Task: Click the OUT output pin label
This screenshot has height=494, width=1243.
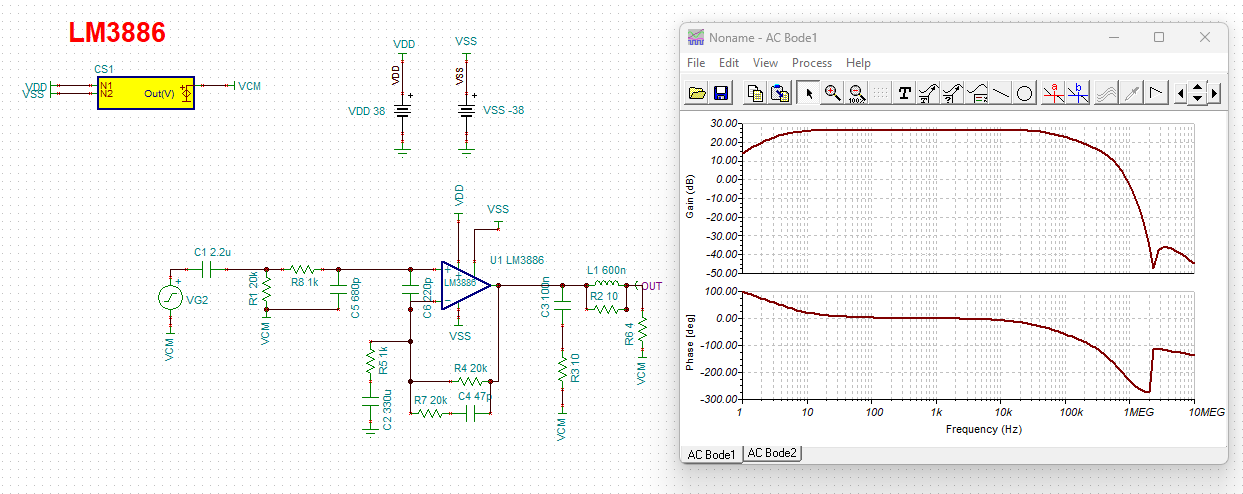Action: coord(652,286)
